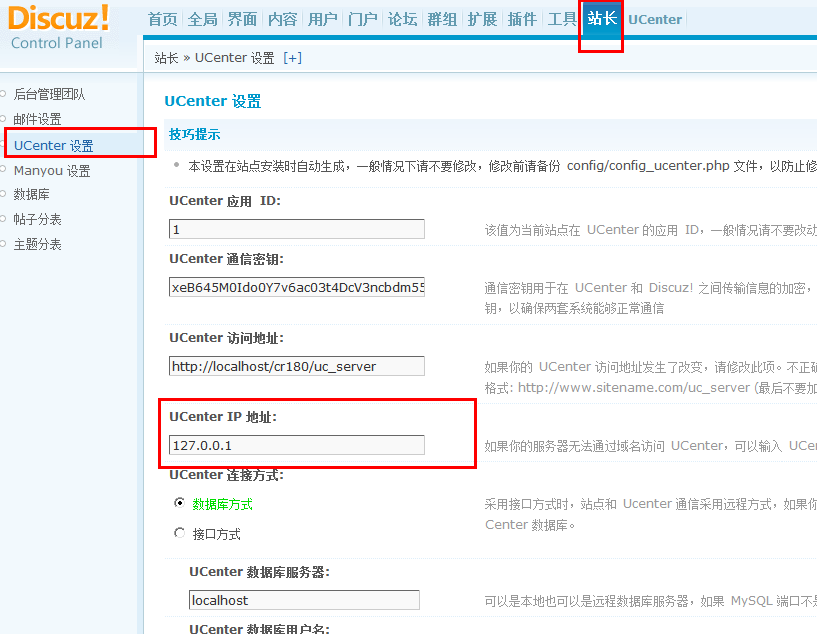This screenshot has height=634, width=817.
Task: Open 主题分表 in the sidebar
Action: point(37,244)
